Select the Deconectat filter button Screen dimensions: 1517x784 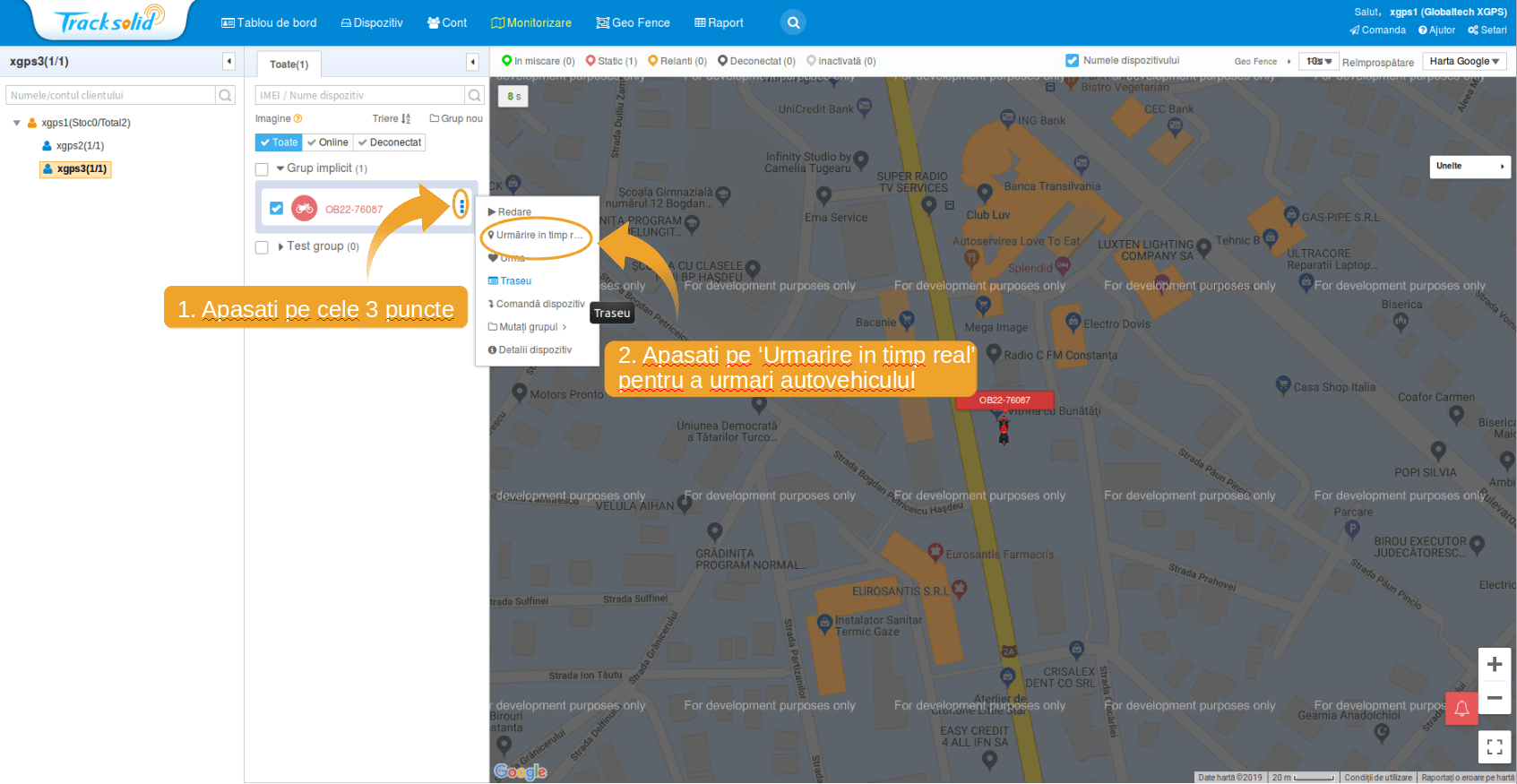(x=390, y=142)
